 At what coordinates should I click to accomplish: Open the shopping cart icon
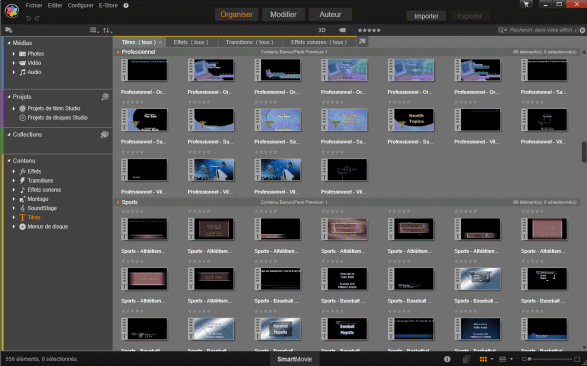tap(526, 4)
